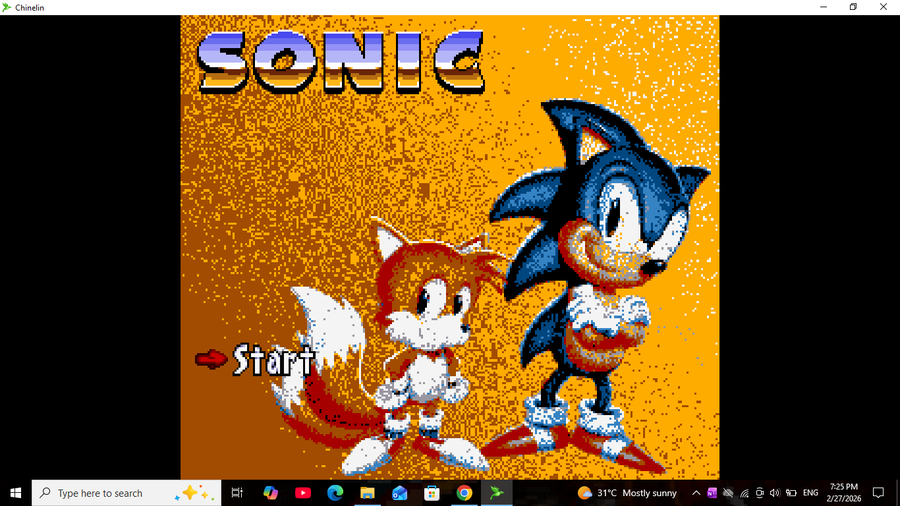900x506 pixels.
Task: Click the Meet Now tray icon
Action: pos(759,493)
